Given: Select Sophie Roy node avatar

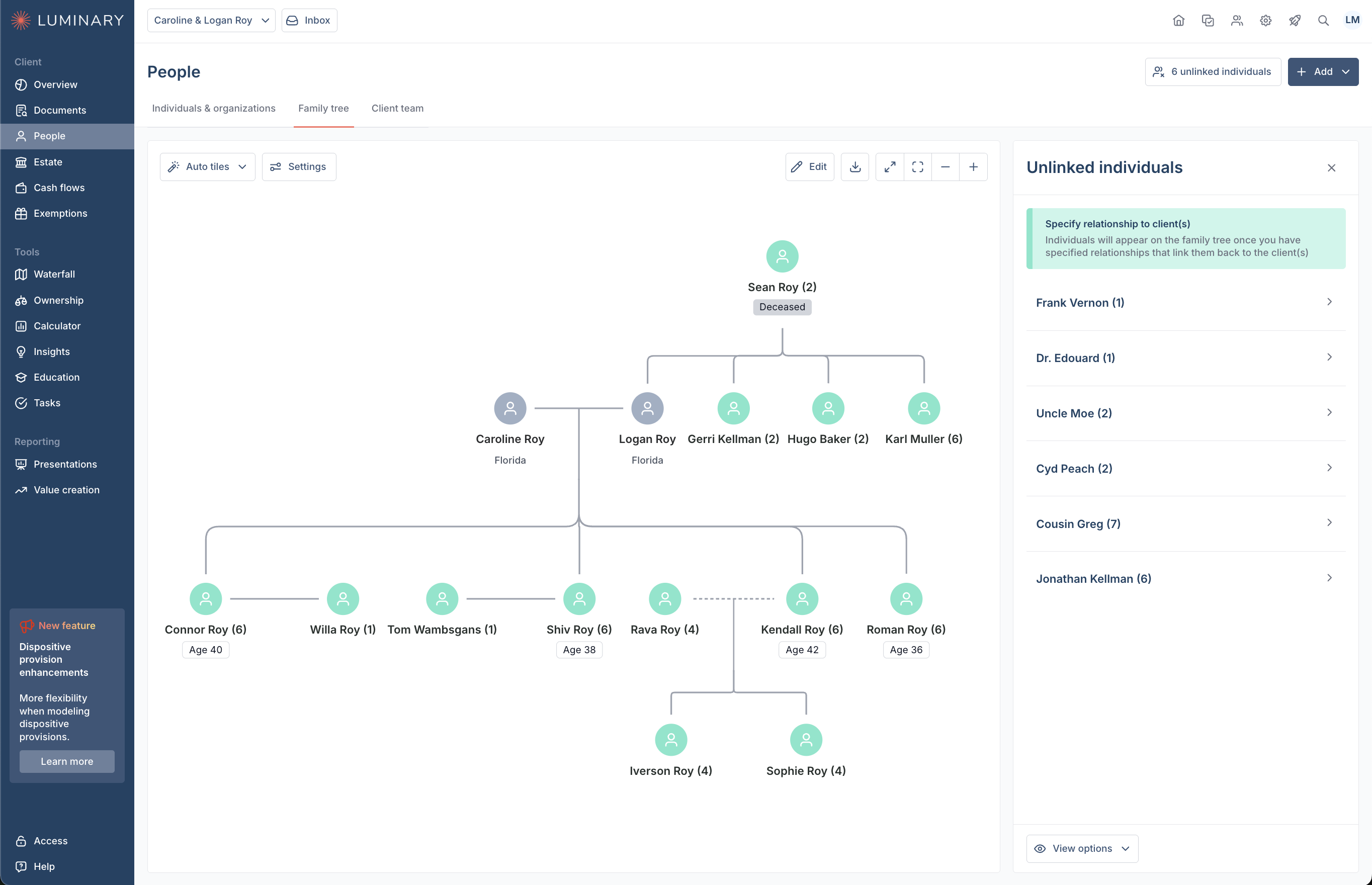Looking at the screenshot, I should (x=806, y=740).
